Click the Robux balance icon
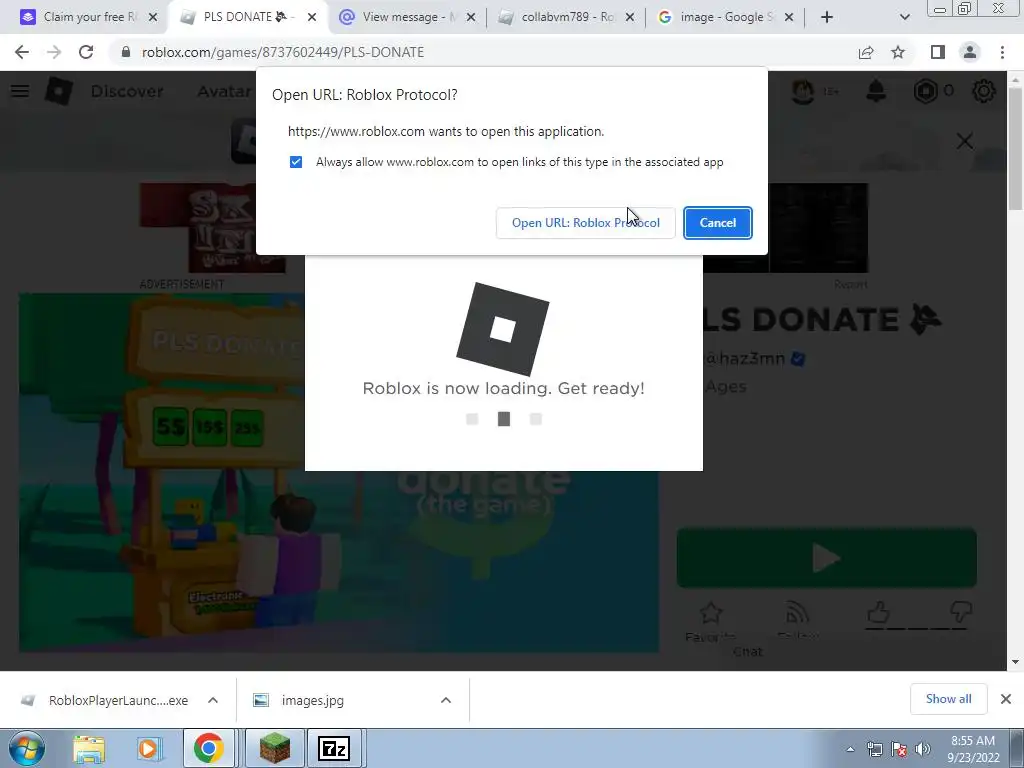 pos(925,91)
